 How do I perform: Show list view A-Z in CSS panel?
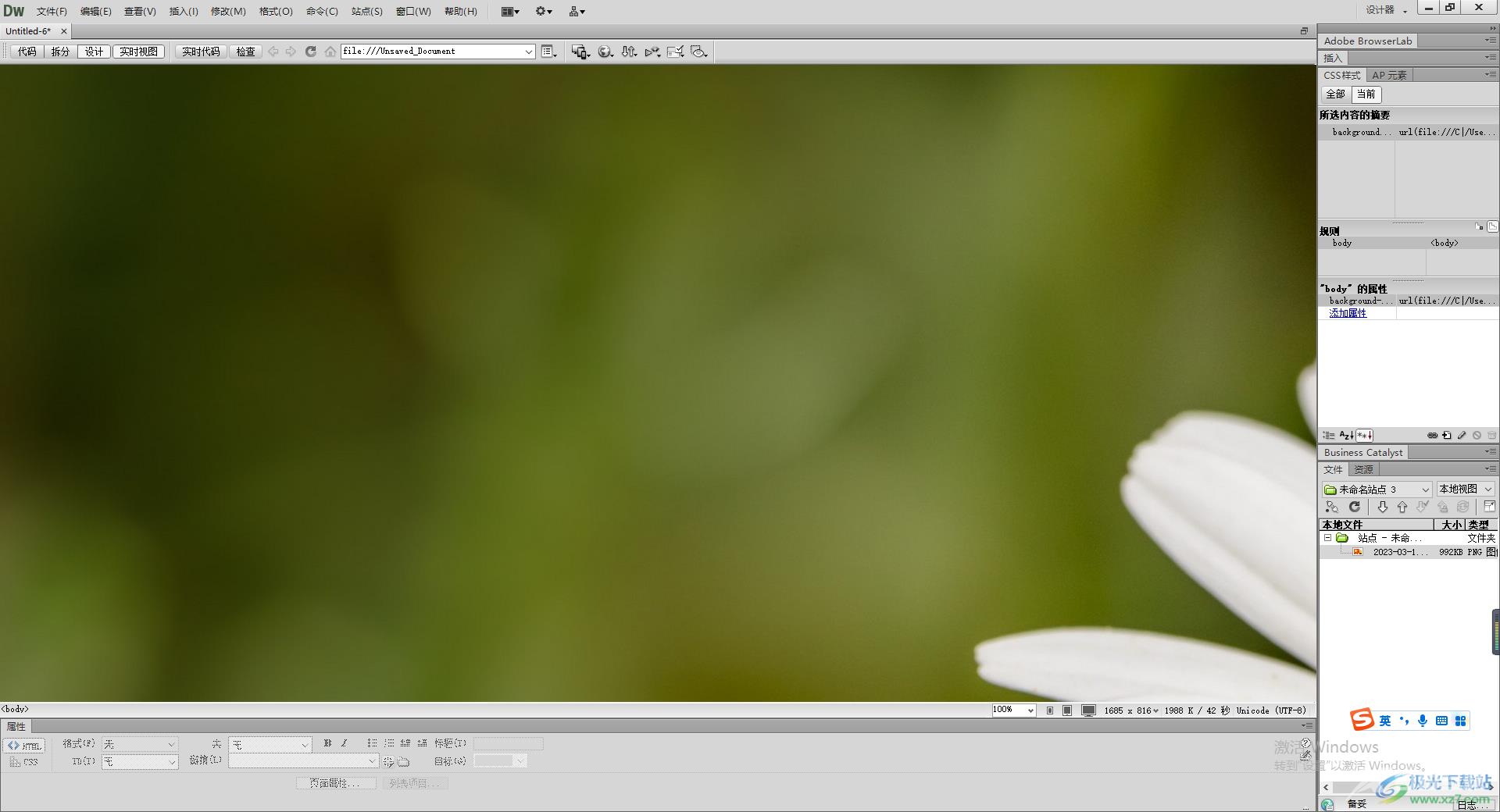(1346, 436)
